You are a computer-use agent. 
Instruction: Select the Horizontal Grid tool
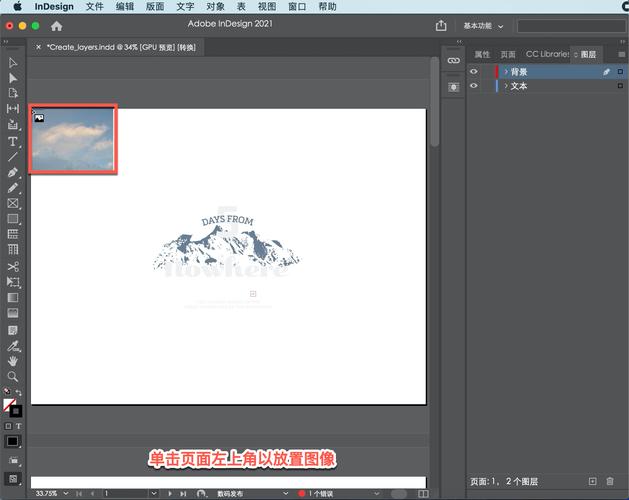tap(13, 234)
